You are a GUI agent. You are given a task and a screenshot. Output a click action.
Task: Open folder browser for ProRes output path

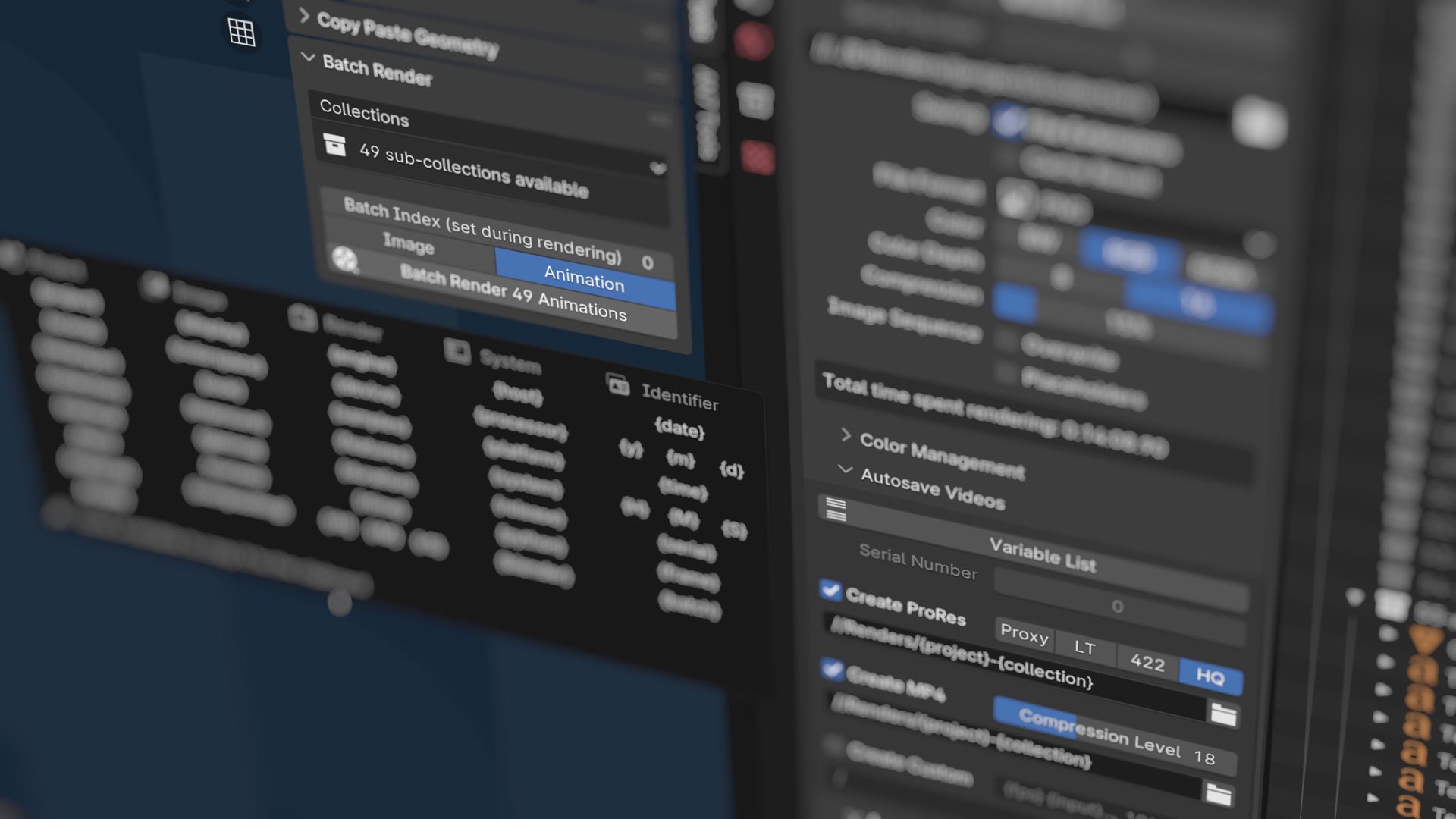1222,714
